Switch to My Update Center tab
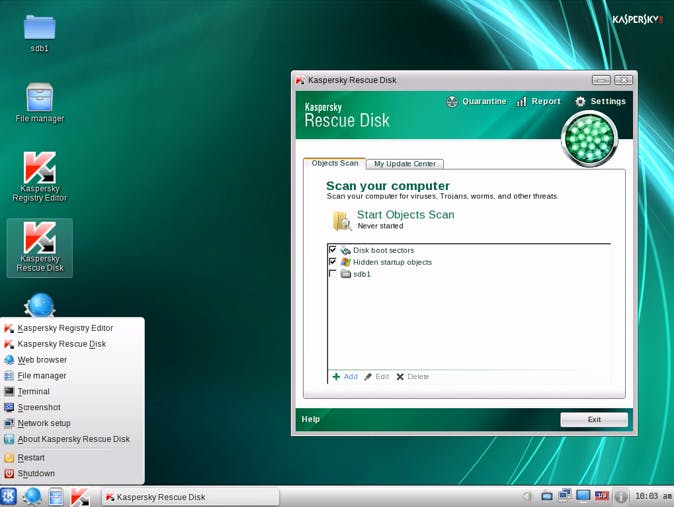The image size is (674, 507). pyautogui.click(x=404, y=164)
